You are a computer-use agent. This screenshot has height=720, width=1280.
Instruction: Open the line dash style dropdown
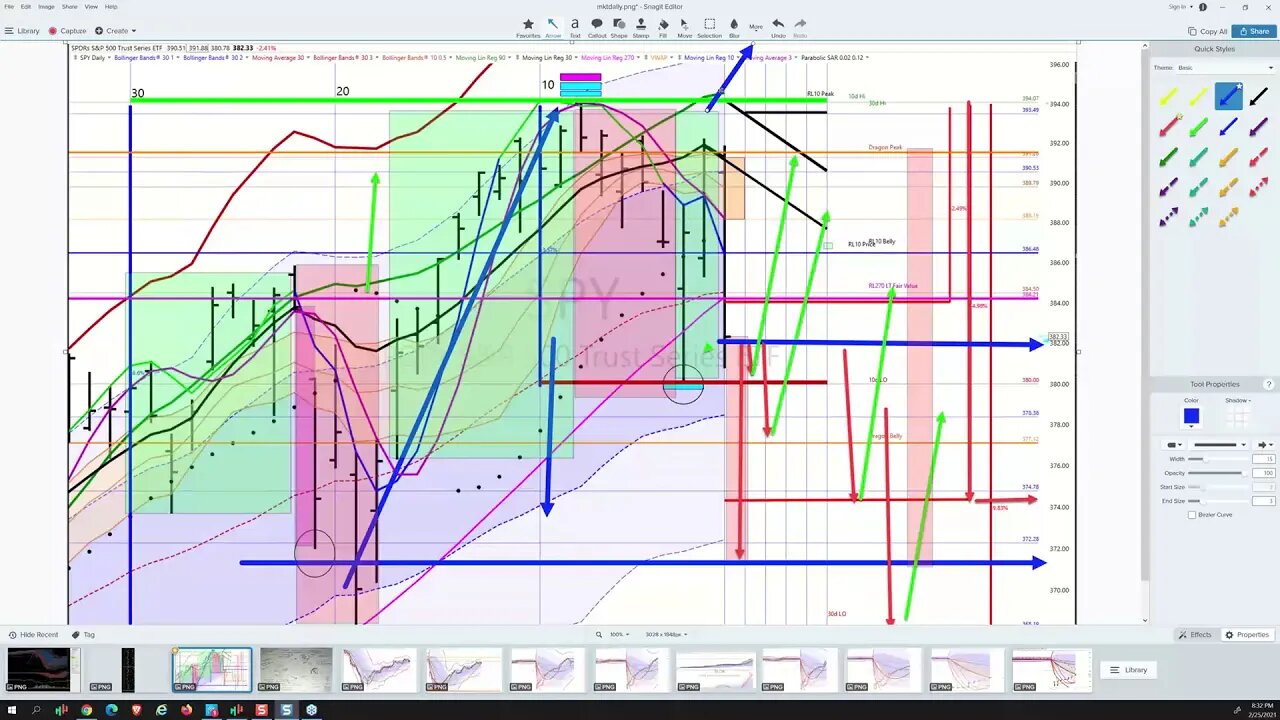(x=1219, y=444)
